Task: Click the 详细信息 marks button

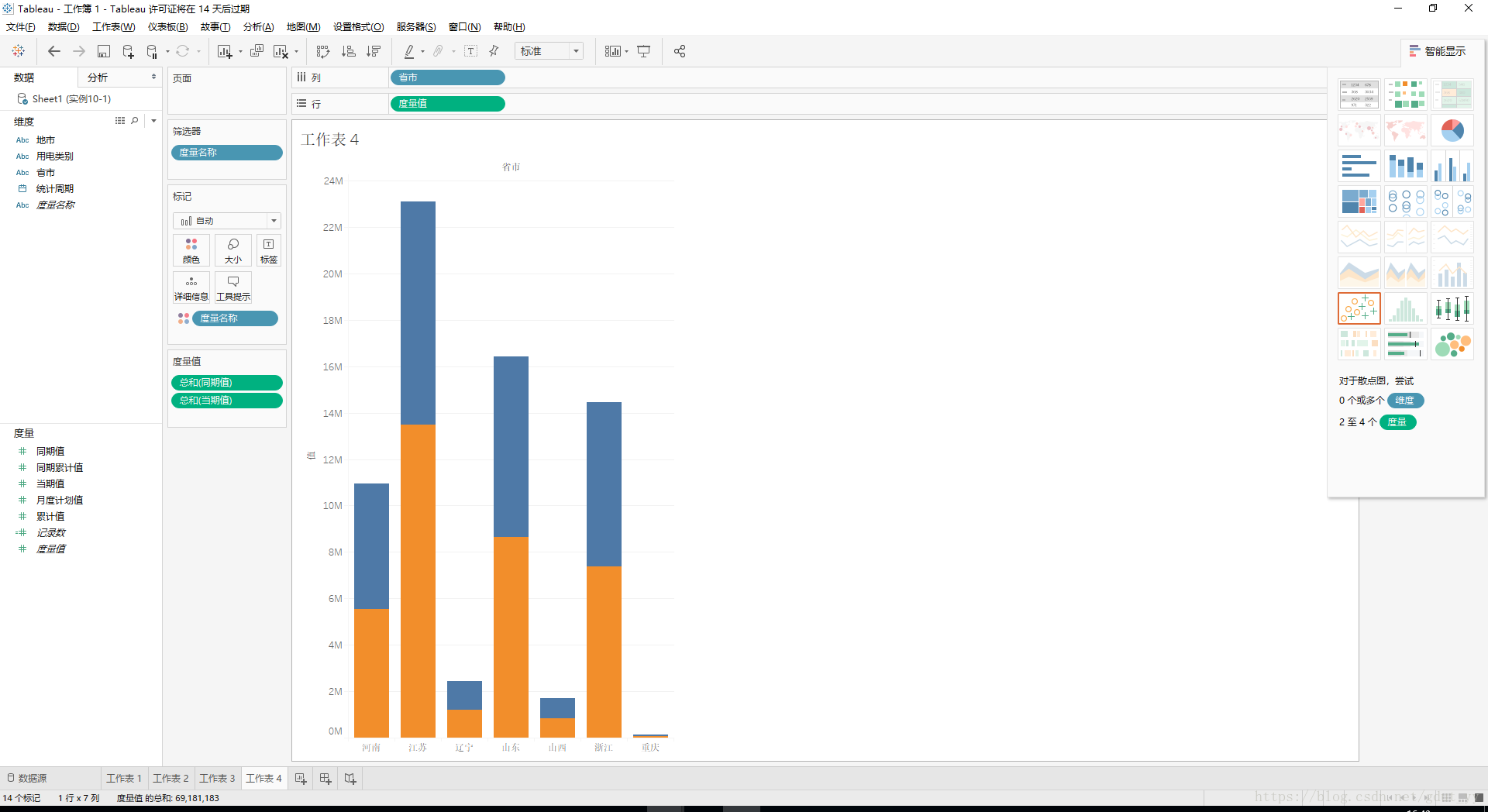Action: (191, 287)
